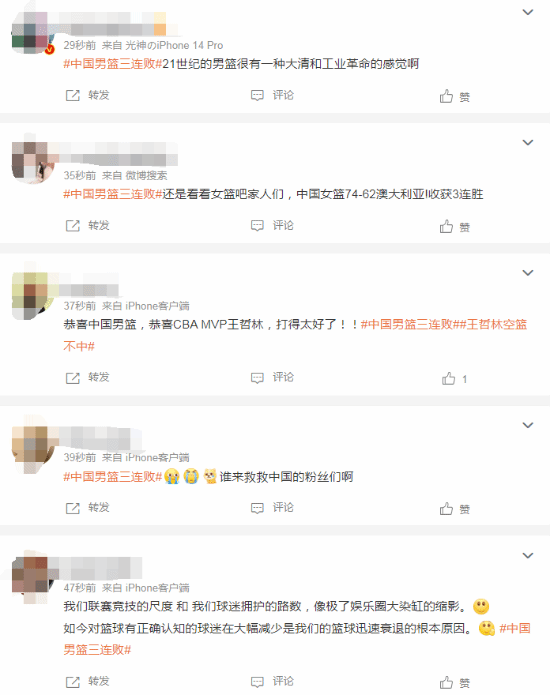Open avatar of the verified 29秒前 poster
550x695 pixels.
coord(32,33)
